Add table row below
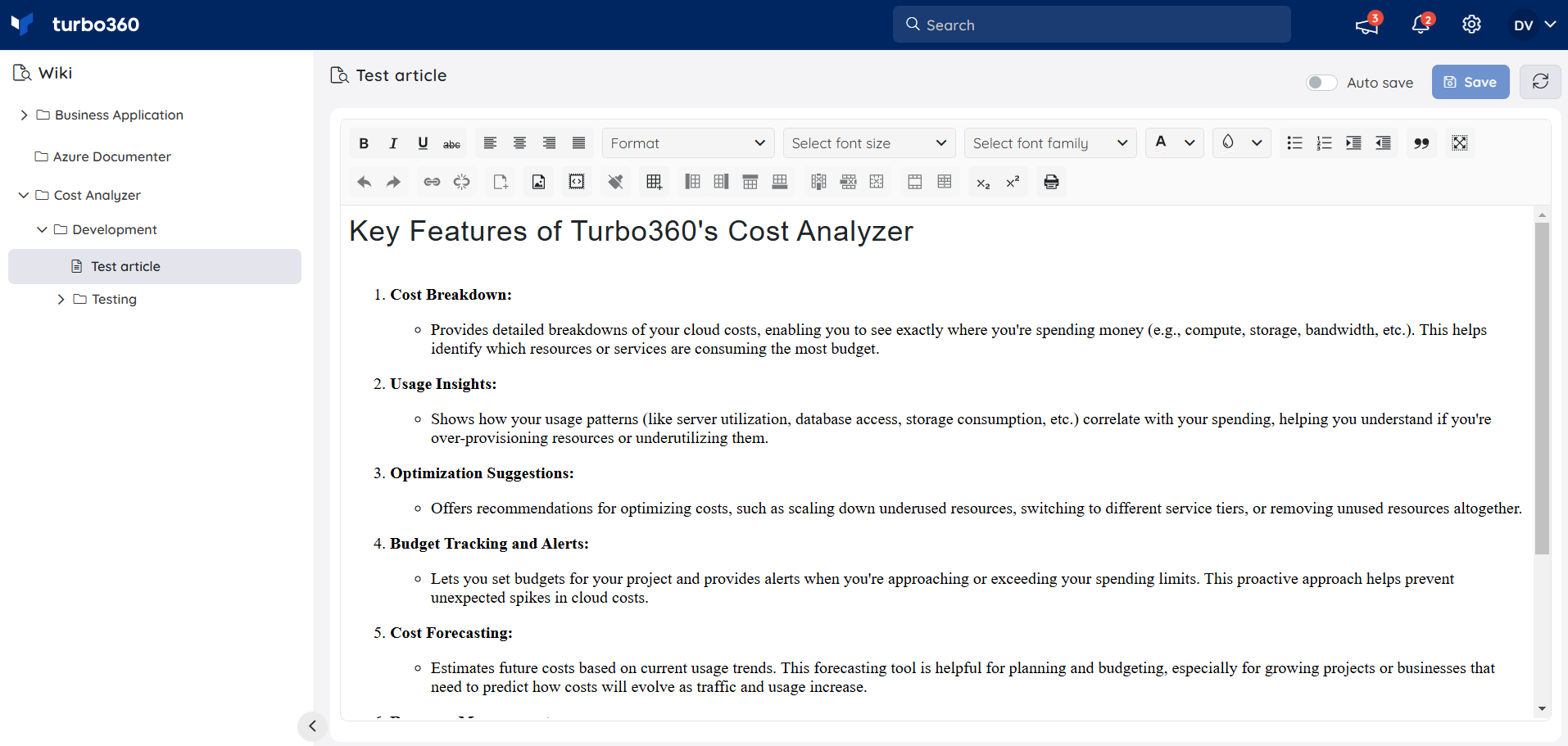Viewport: 1568px width, 746px height. point(780,182)
